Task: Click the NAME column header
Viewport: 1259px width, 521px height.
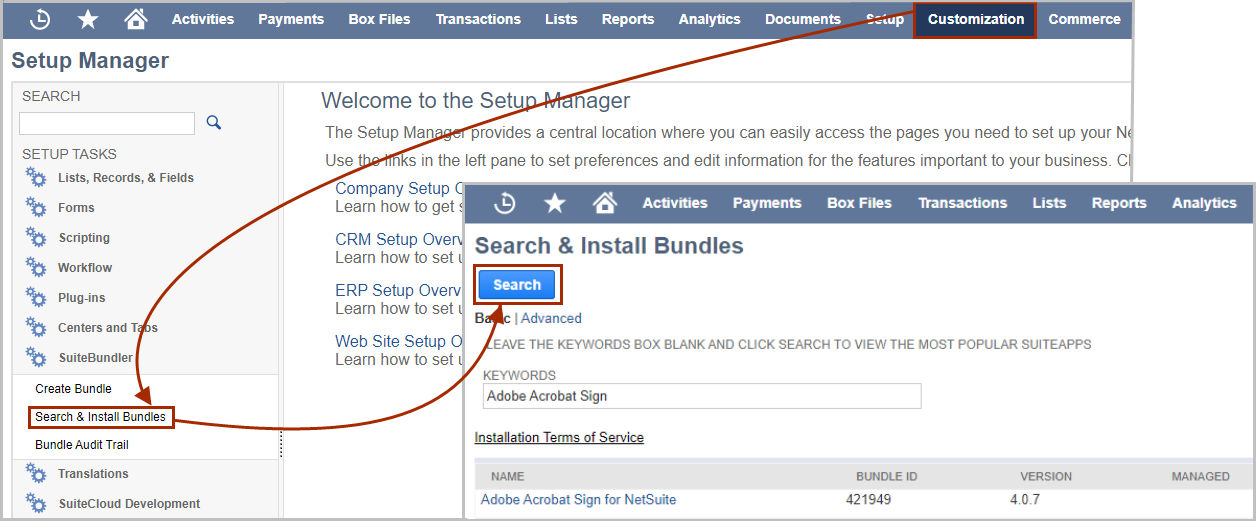Action: [507, 476]
